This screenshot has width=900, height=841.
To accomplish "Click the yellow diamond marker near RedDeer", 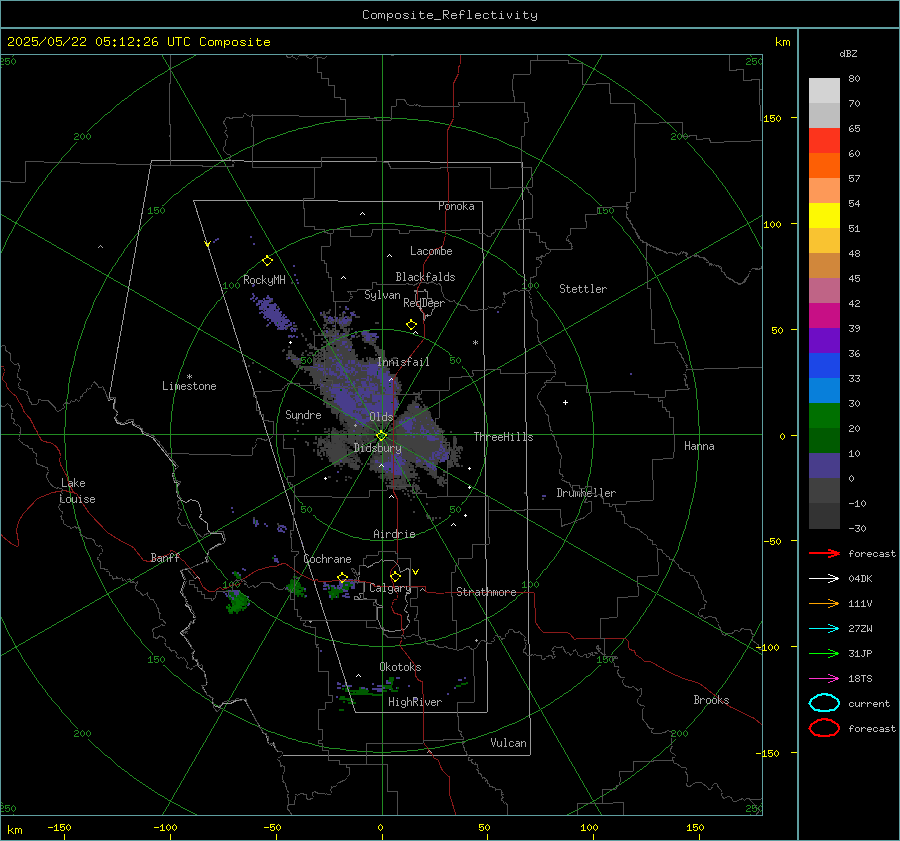I will [412, 325].
